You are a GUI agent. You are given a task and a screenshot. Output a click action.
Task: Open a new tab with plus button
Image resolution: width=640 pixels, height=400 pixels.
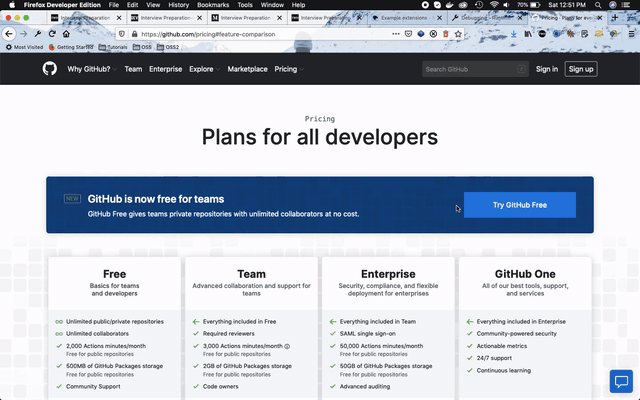[x=615, y=18]
